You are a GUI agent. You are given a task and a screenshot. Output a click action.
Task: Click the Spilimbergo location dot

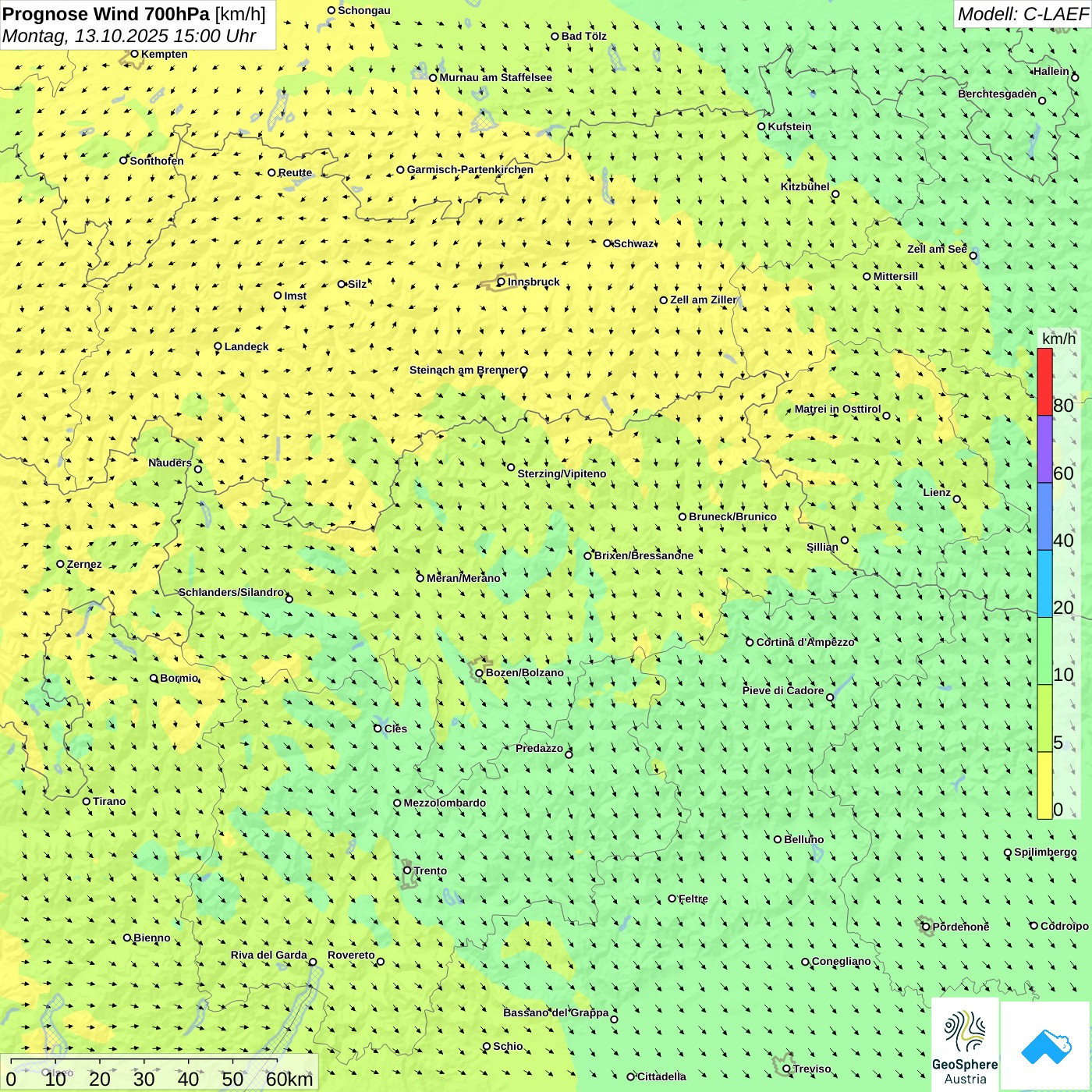pyautogui.click(x=1008, y=853)
